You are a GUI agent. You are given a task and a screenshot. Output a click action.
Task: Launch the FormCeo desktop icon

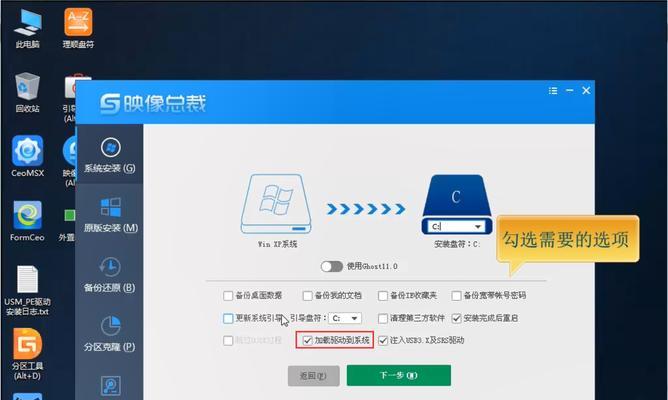[27, 222]
